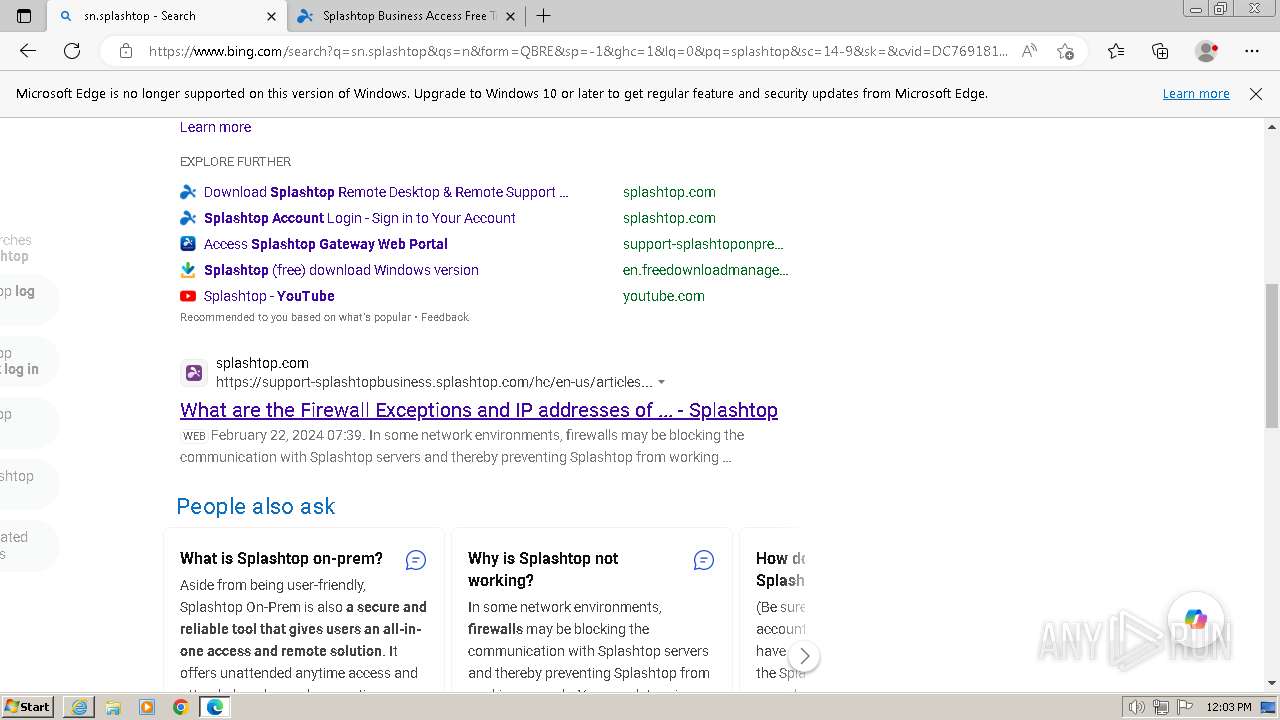The height and width of the screenshot is (720, 1280).
Task: Select Why is Splashtop not working? card
Action: [x=592, y=610]
